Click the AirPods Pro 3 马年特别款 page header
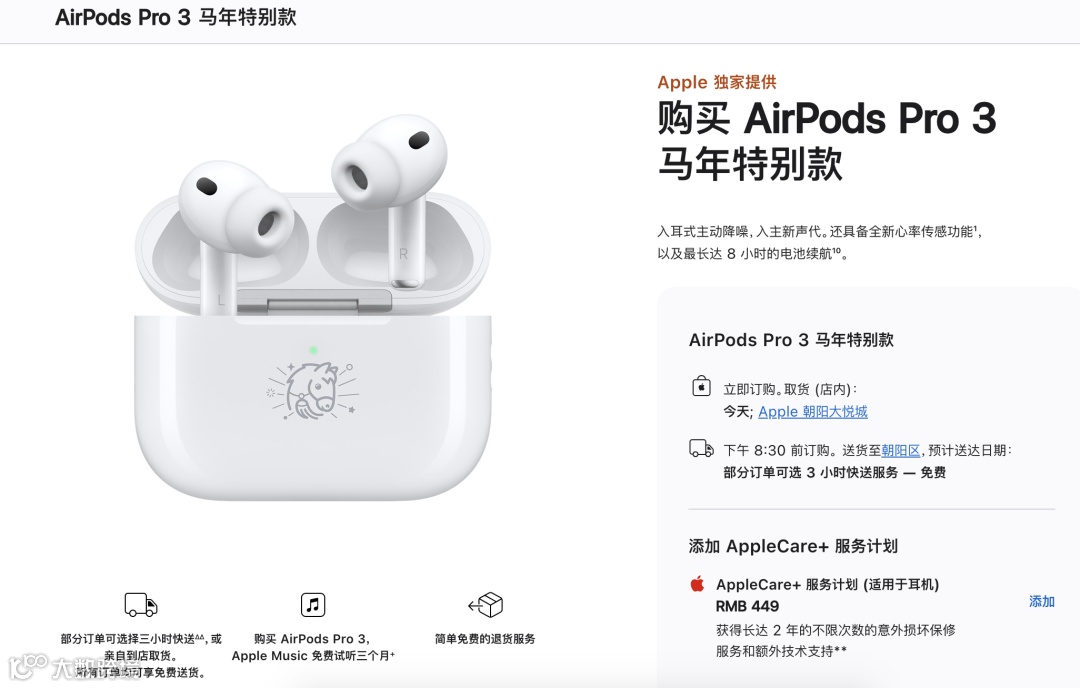Viewport: 1080px width, 688px height. [176, 17]
